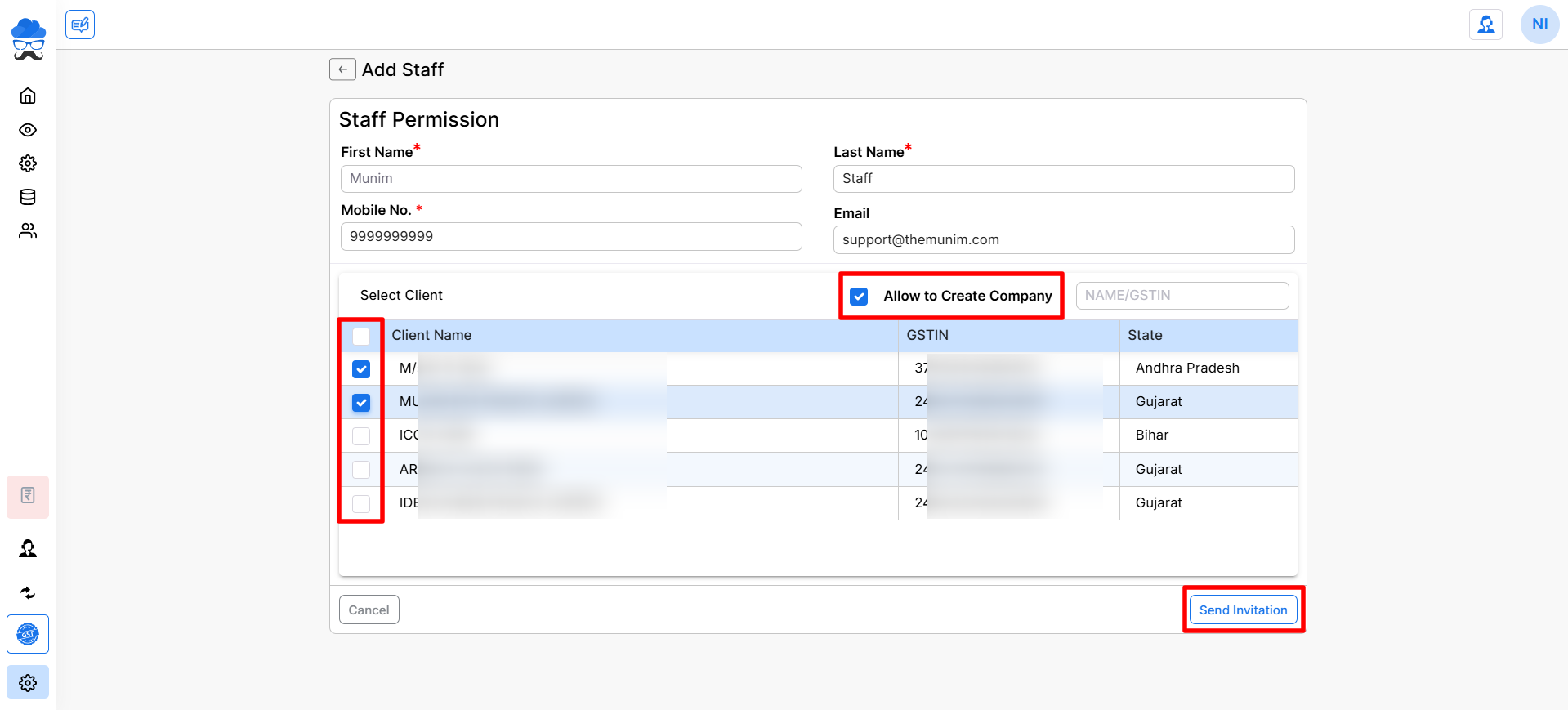1568x710 pixels.
Task: Open the eye view icon in sidebar
Action: [28, 130]
